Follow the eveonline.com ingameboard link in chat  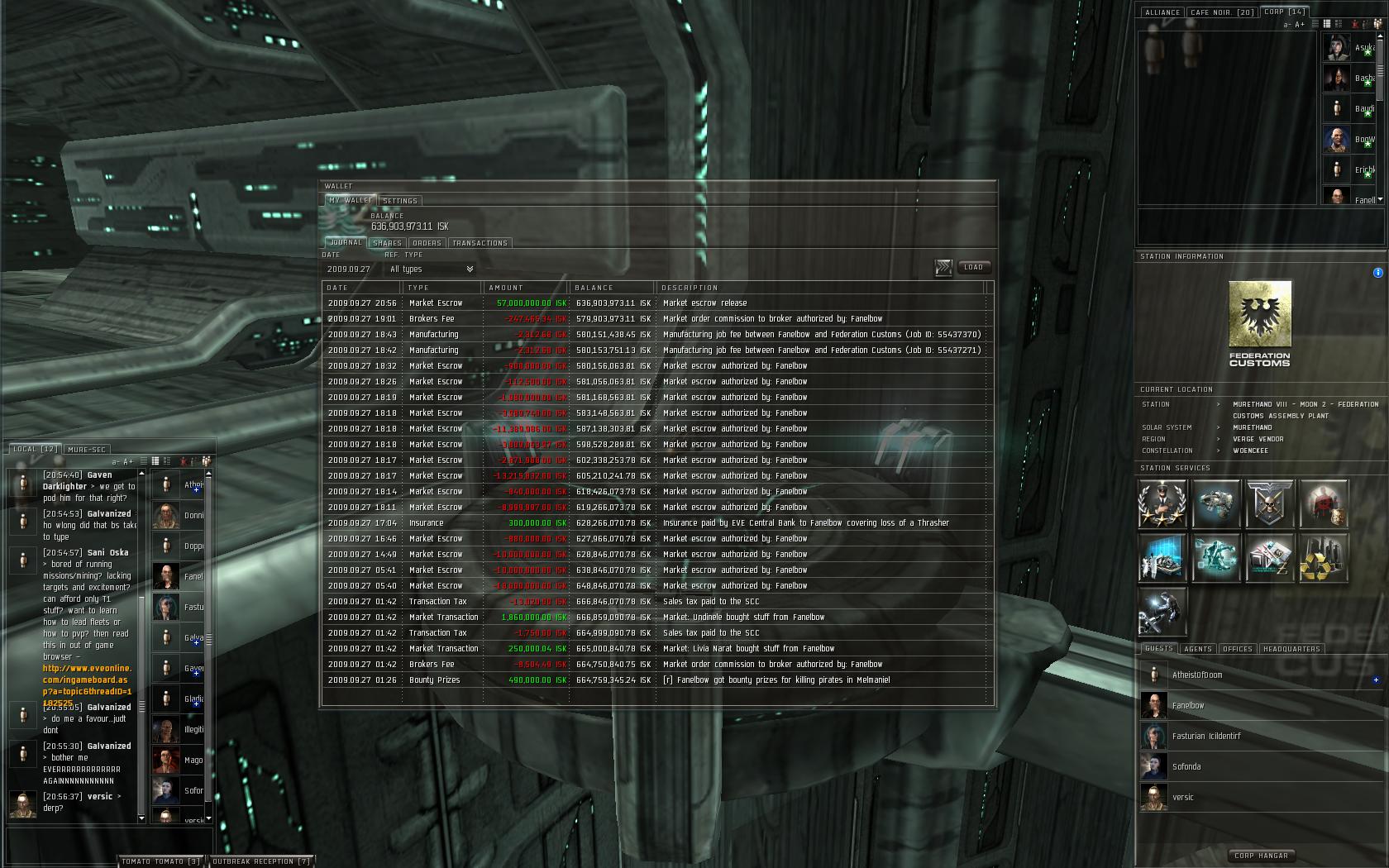[87, 685]
